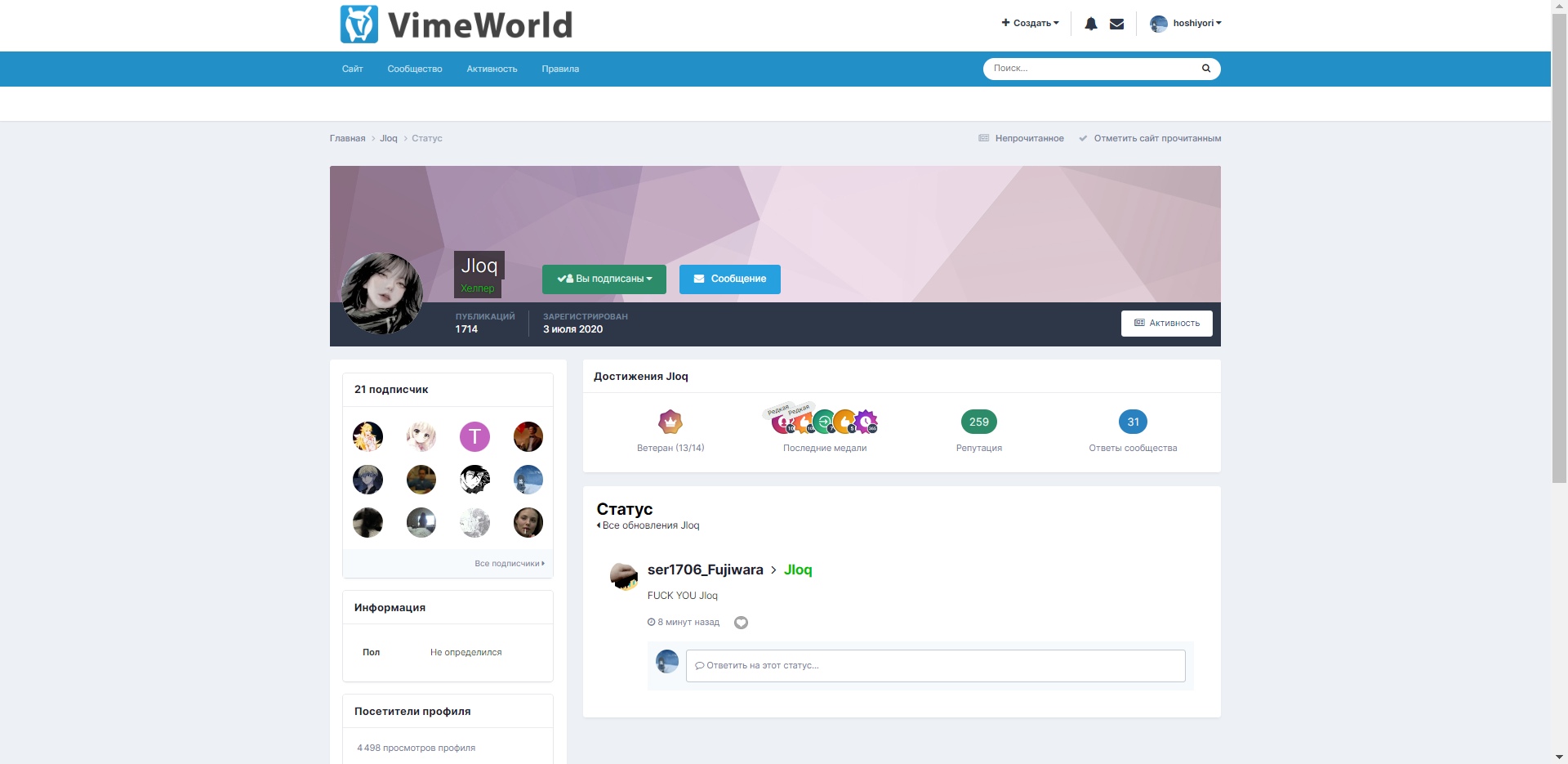Open ser1706_Fujiwara's avatar in the status
Image resolution: width=1568 pixels, height=764 pixels.
click(x=624, y=576)
